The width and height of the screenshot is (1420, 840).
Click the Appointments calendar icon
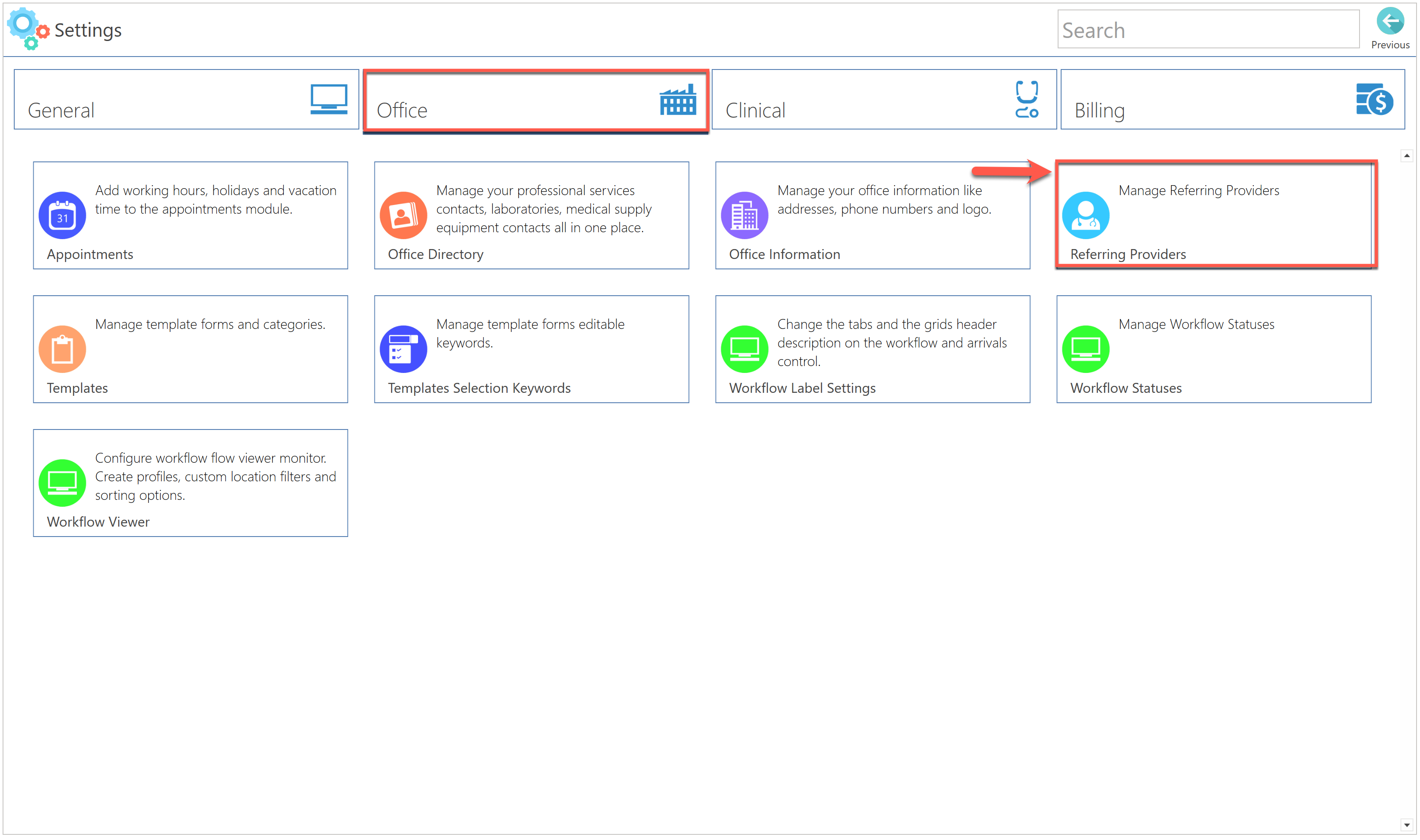pos(62,215)
